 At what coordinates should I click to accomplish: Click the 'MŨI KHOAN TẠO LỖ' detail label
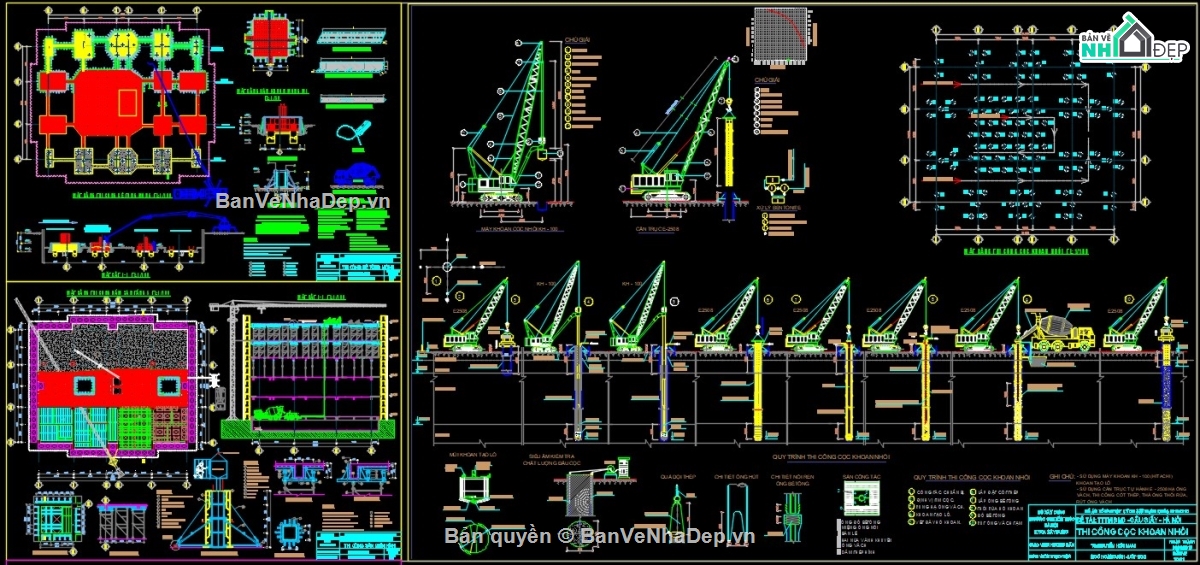click(474, 453)
